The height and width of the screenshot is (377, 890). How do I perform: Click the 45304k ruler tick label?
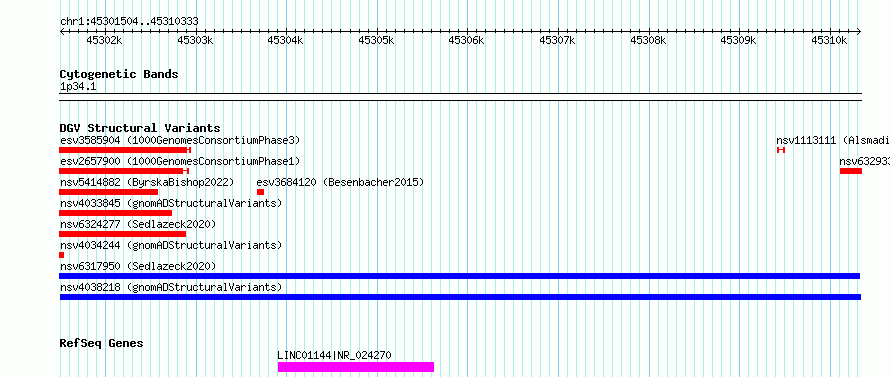[286, 40]
